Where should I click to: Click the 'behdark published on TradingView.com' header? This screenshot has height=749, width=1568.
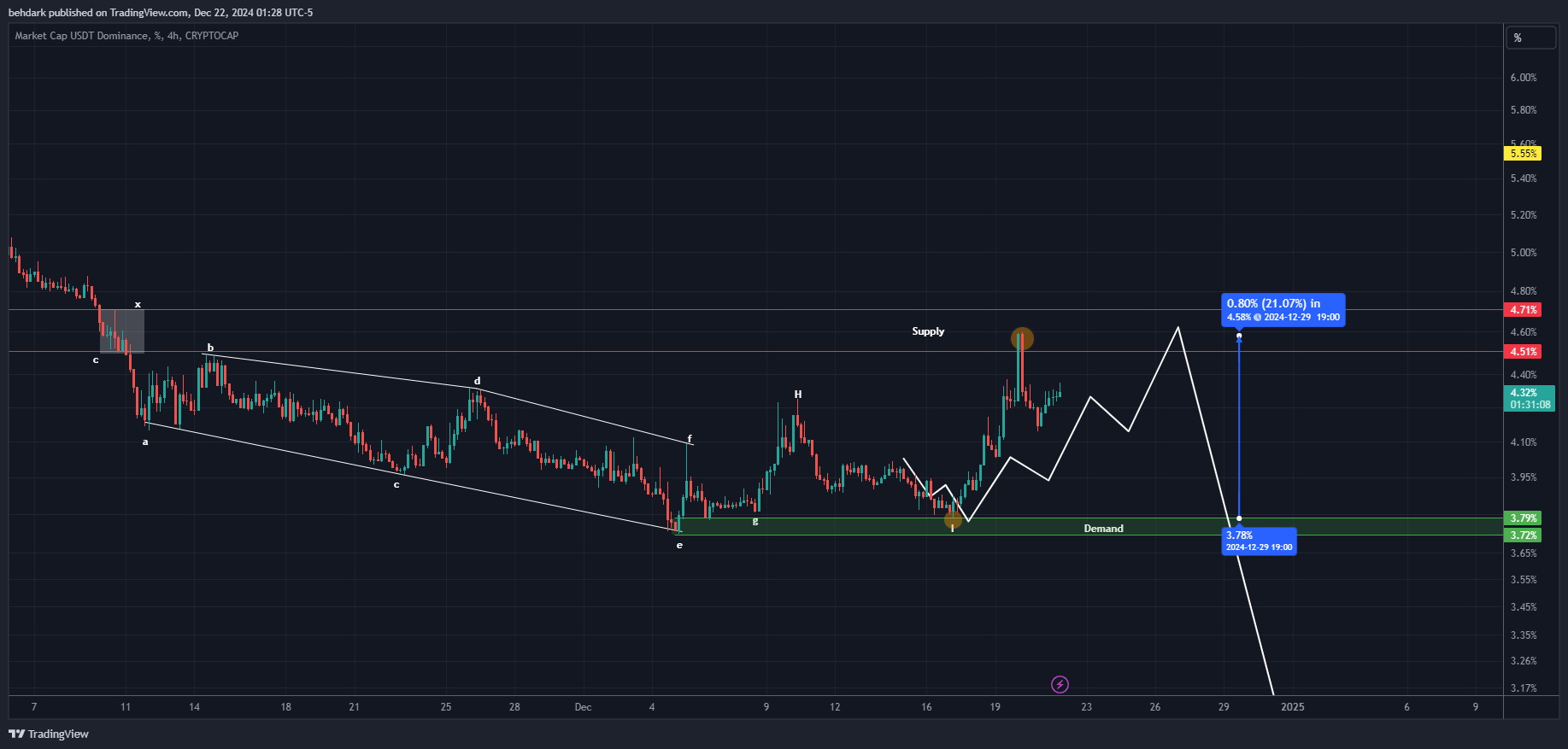click(x=161, y=13)
